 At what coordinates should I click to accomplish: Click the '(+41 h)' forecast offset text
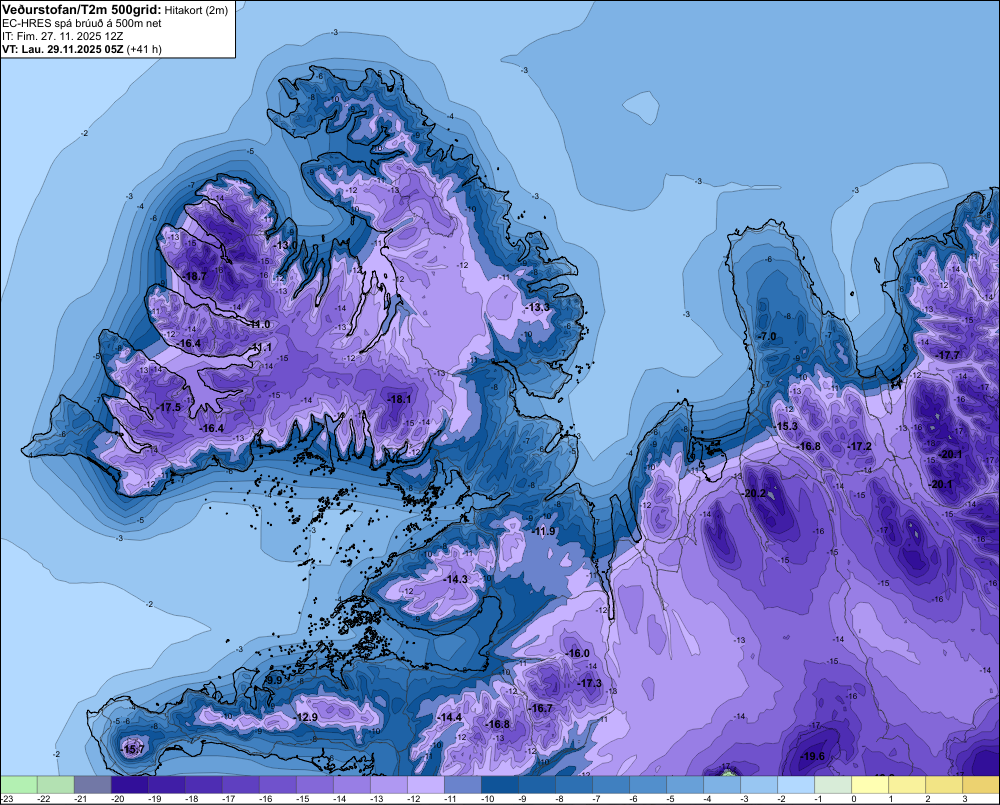[x=144, y=49]
